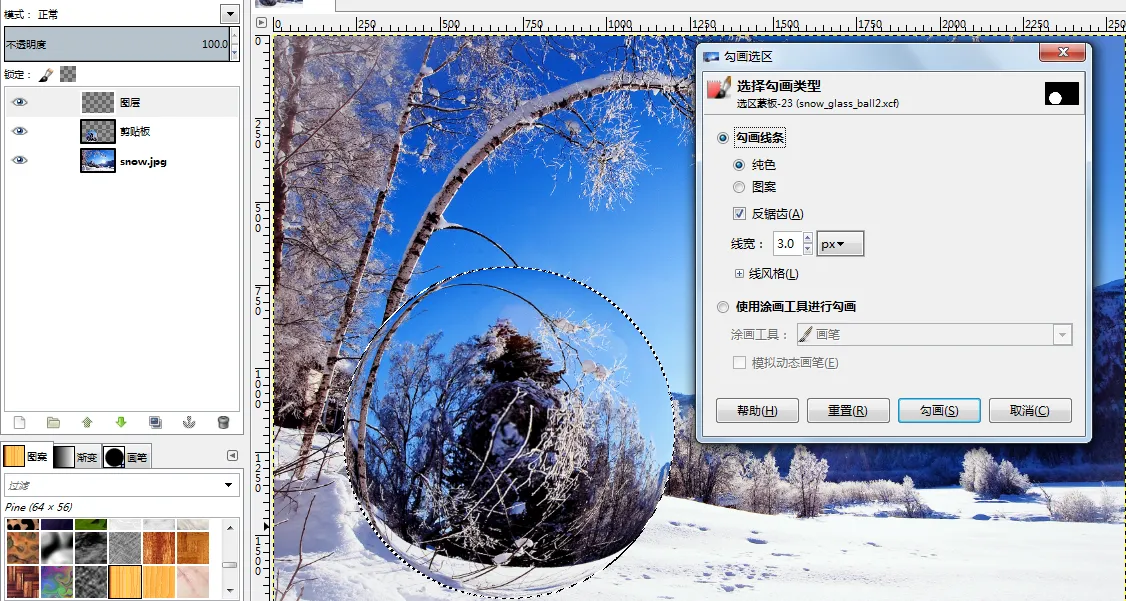The width and height of the screenshot is (1126, 601).
Task: Hide the 图层 layer via eye icon
Action: pos(20,102)
